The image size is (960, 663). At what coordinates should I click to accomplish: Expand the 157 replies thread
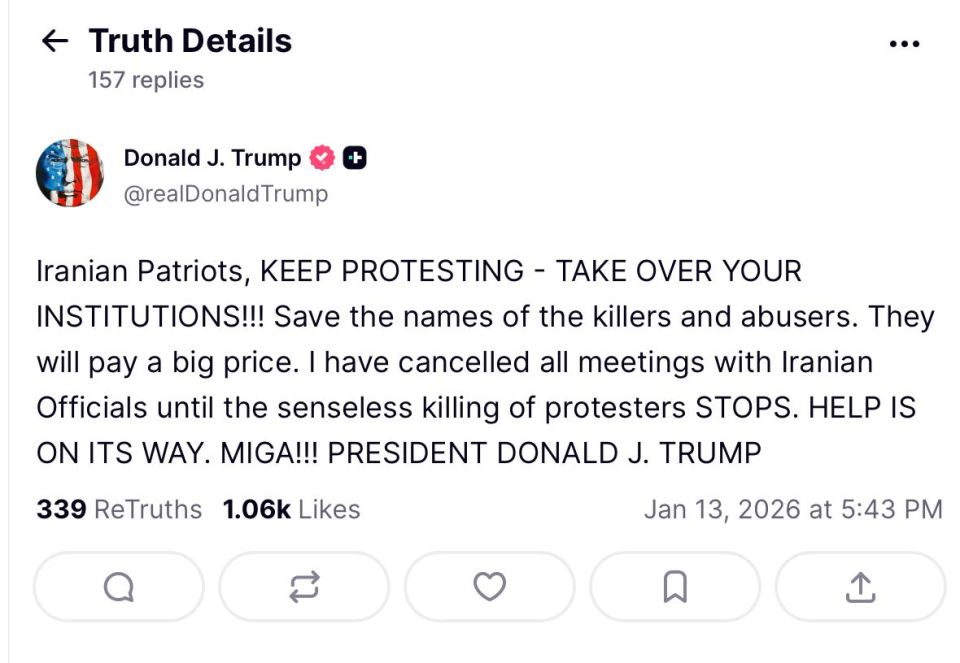(x=144, y=79)
